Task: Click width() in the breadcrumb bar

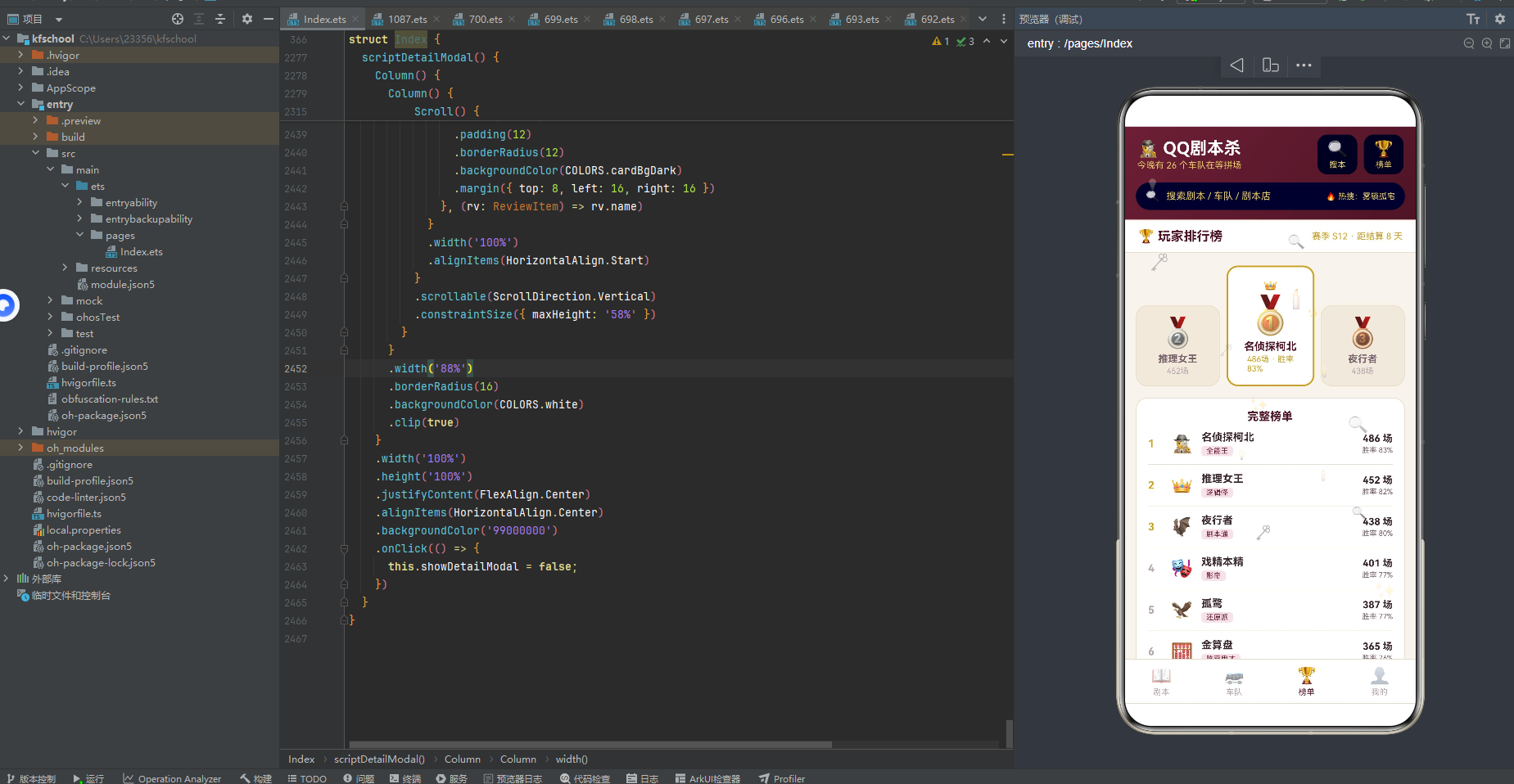Action: click(572, 759)
